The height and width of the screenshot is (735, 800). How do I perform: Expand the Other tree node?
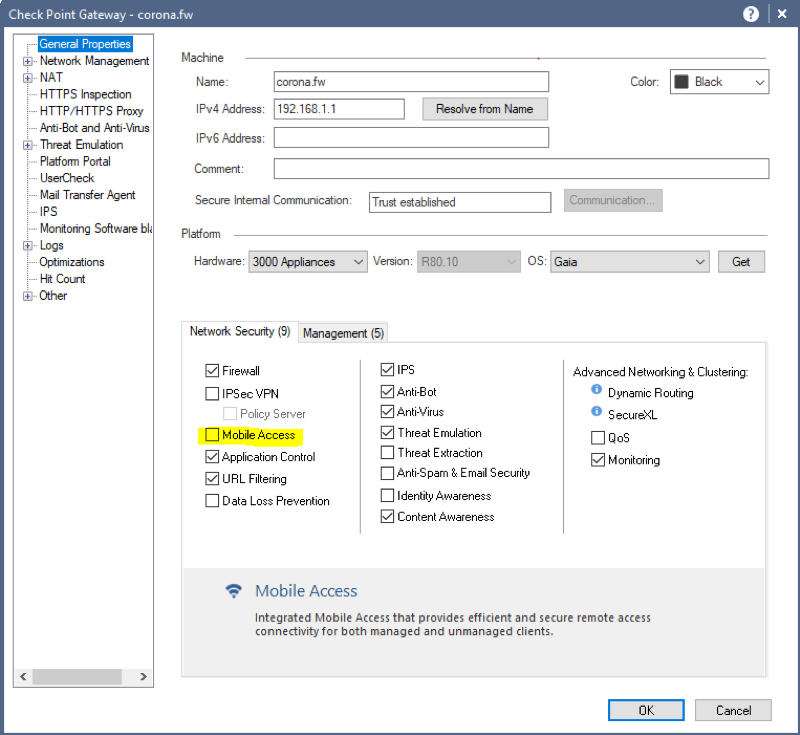pos(28,296)
